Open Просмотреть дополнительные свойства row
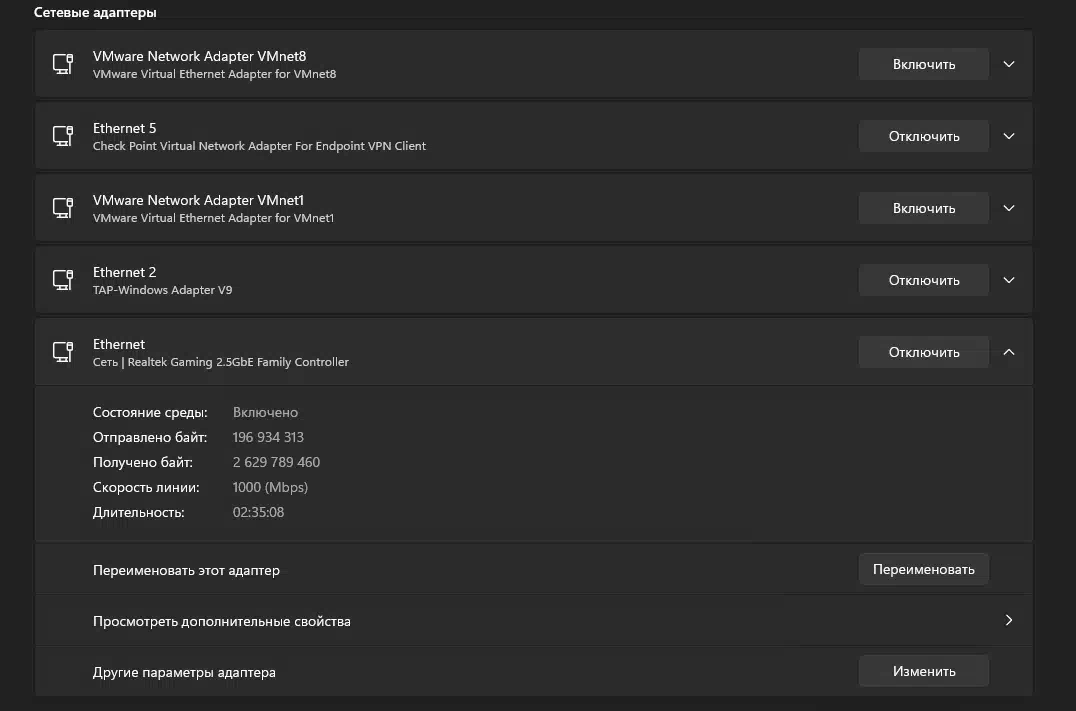 [533, 620]
